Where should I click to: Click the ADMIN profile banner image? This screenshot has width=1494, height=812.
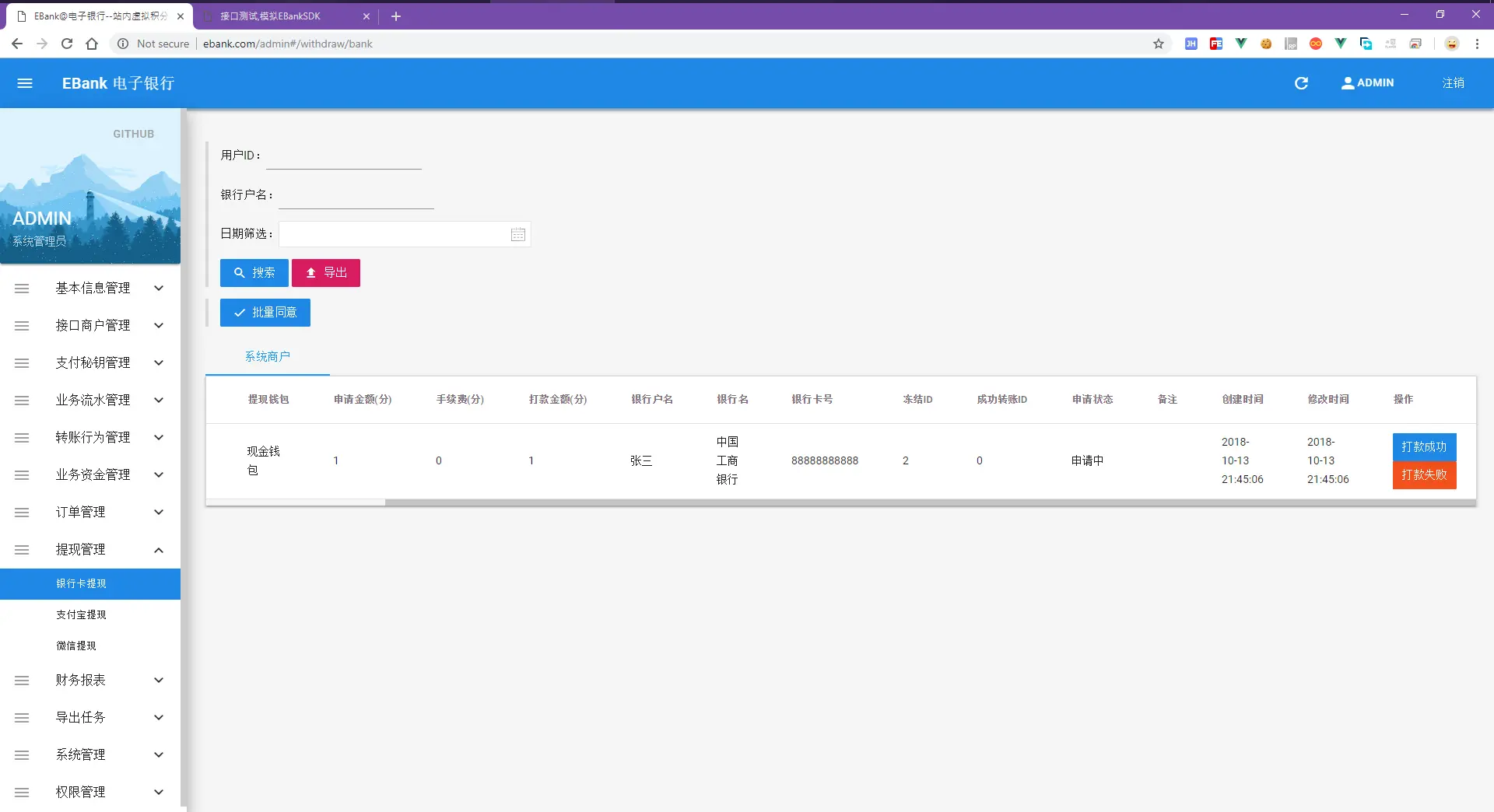(x=90, y=187)
